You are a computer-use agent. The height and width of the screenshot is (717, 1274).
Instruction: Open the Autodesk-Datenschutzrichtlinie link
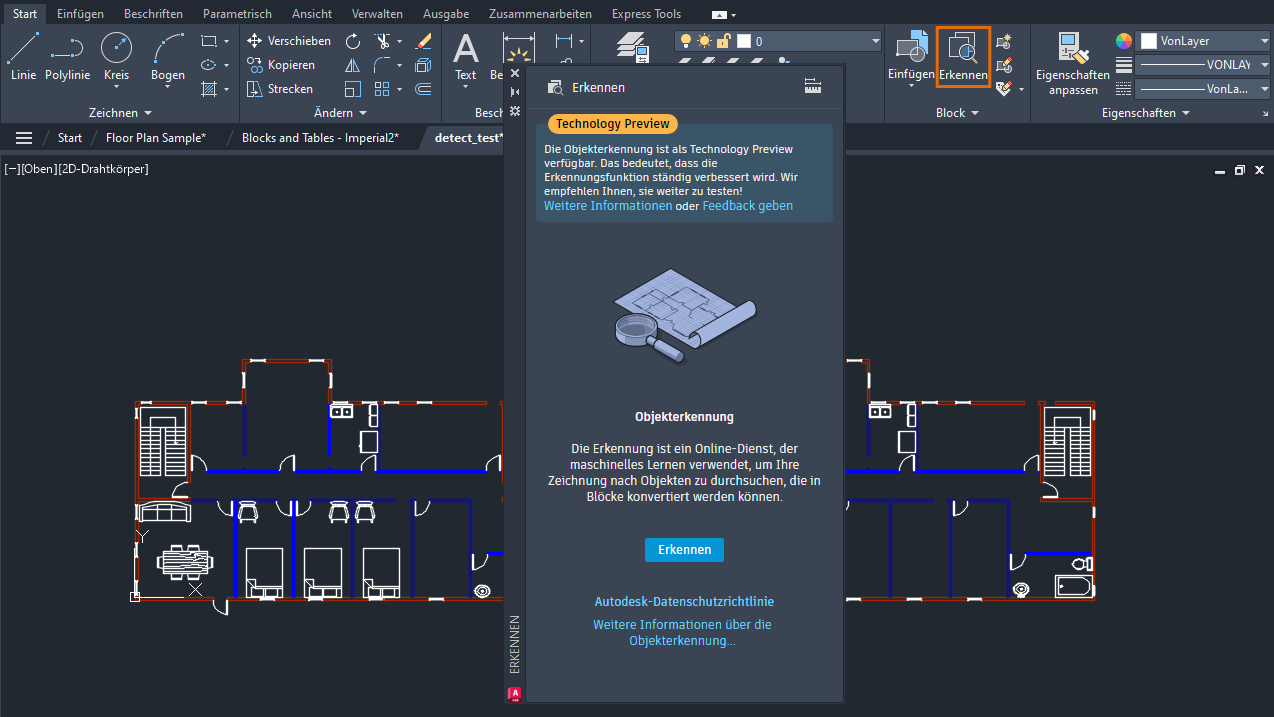click(684, 602)
